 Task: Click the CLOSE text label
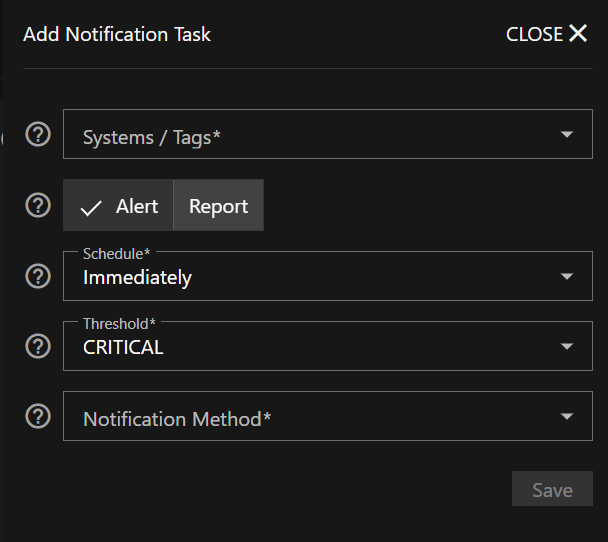[534, 34]
